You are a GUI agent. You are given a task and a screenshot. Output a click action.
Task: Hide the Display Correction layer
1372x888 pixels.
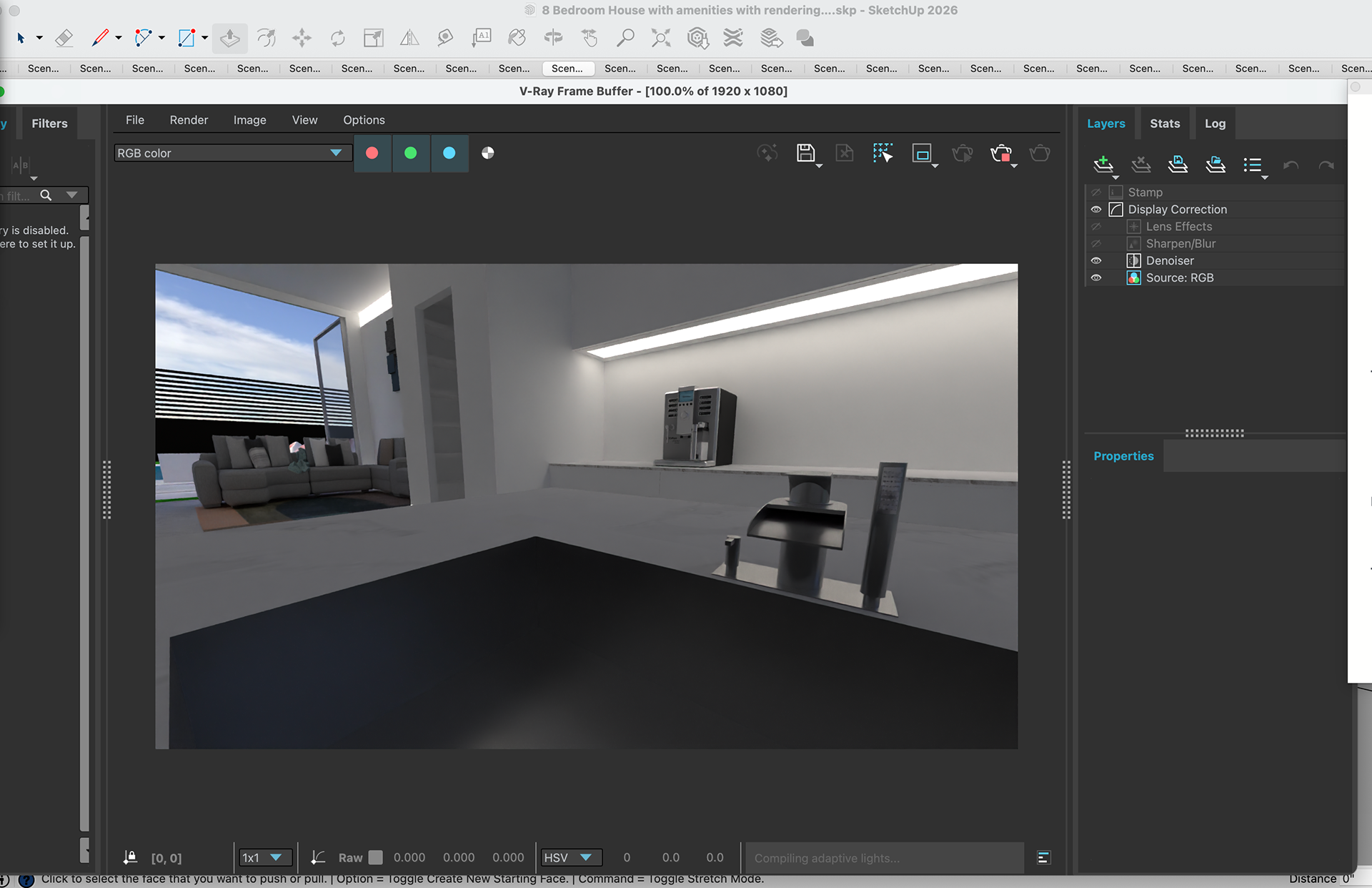(x=1095, y=209)
